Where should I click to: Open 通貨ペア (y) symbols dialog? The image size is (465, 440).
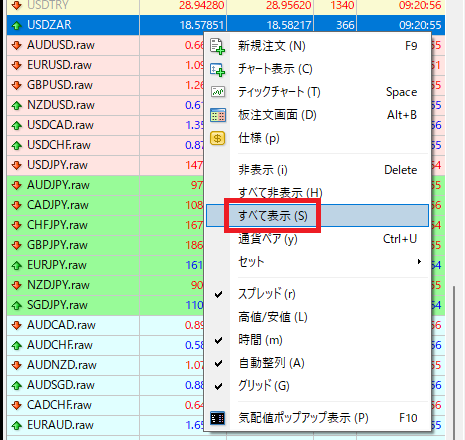click(x=317, y=239)
